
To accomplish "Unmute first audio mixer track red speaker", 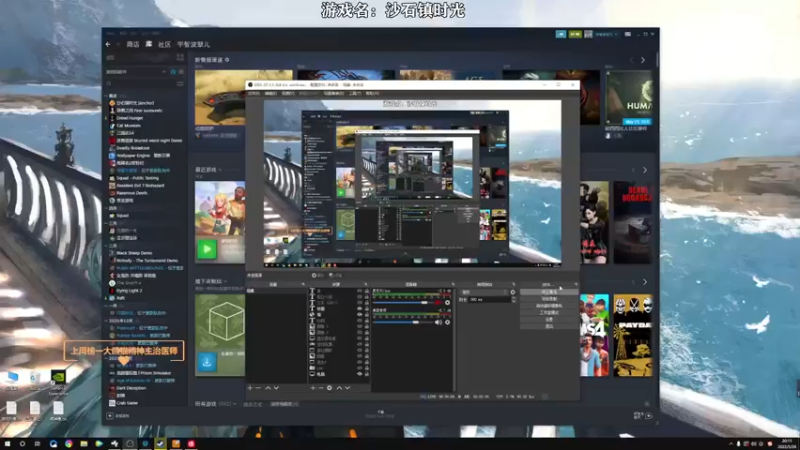I will (x=439, y=303).
